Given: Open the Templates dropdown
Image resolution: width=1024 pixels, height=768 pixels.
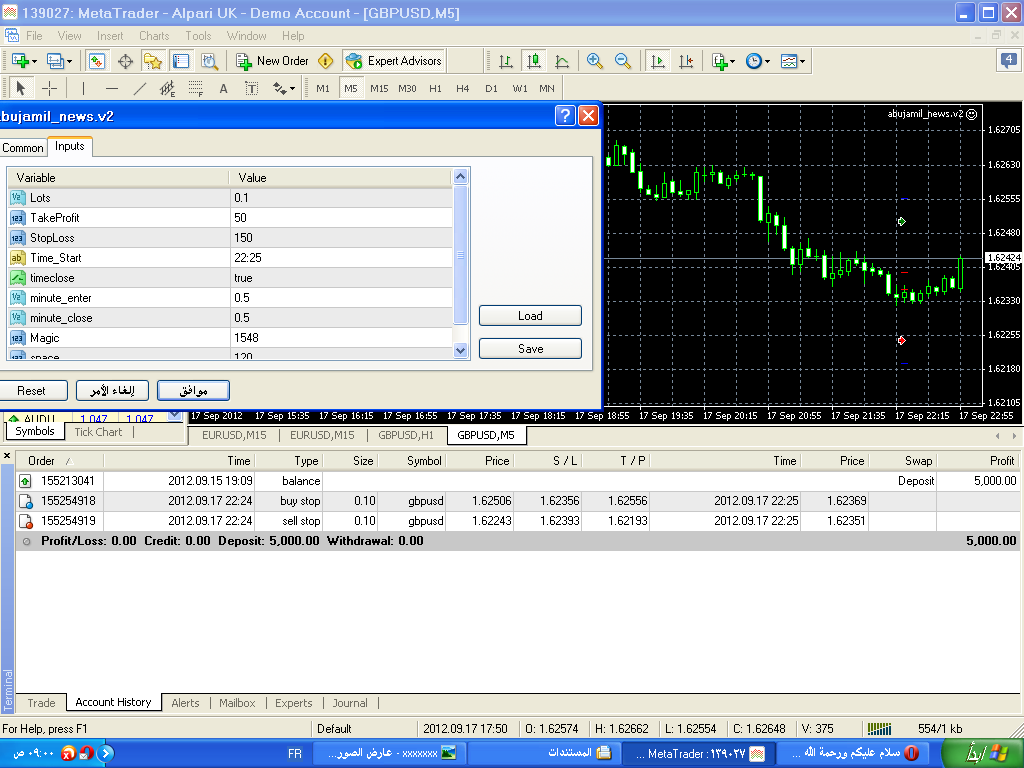Looking at the screenshot, I should pyautogui.click(x=792, y=61).
